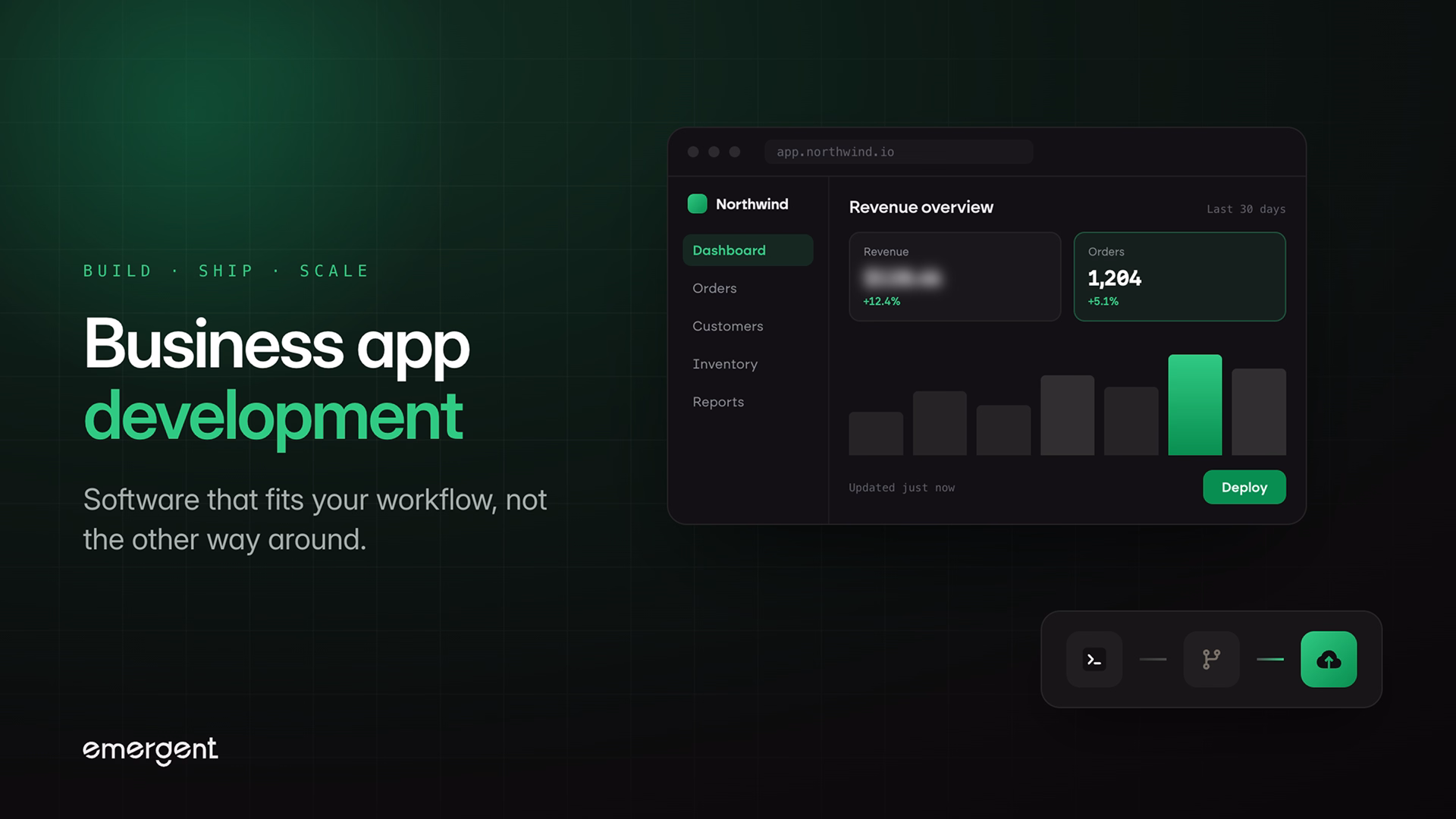Click the 'BUILD · SHIP · SCALE' tagline
1456x819 pixels.
225,271
